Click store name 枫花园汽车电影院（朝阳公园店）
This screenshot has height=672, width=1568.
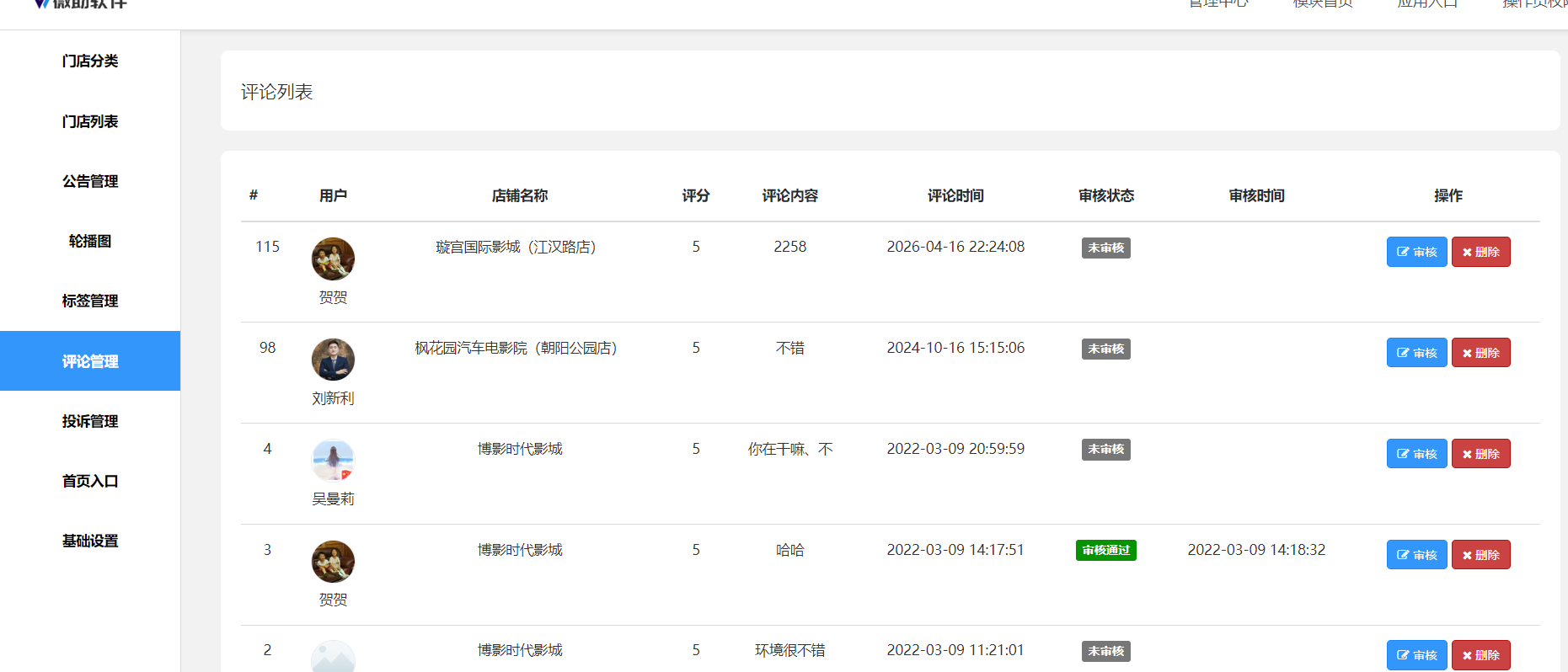[x=520, y=348]
